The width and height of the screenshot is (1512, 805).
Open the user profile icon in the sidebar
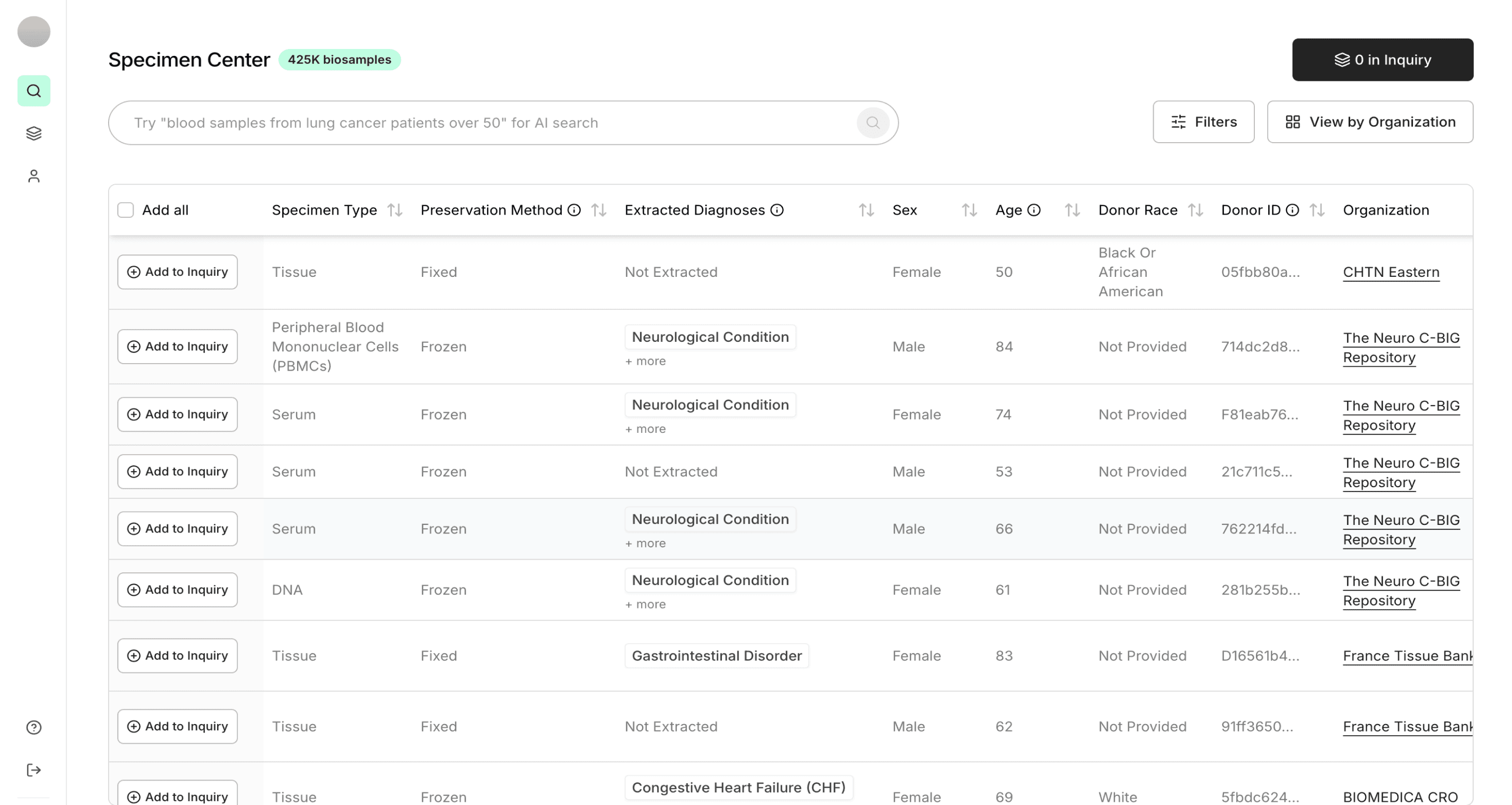point(34,176)
